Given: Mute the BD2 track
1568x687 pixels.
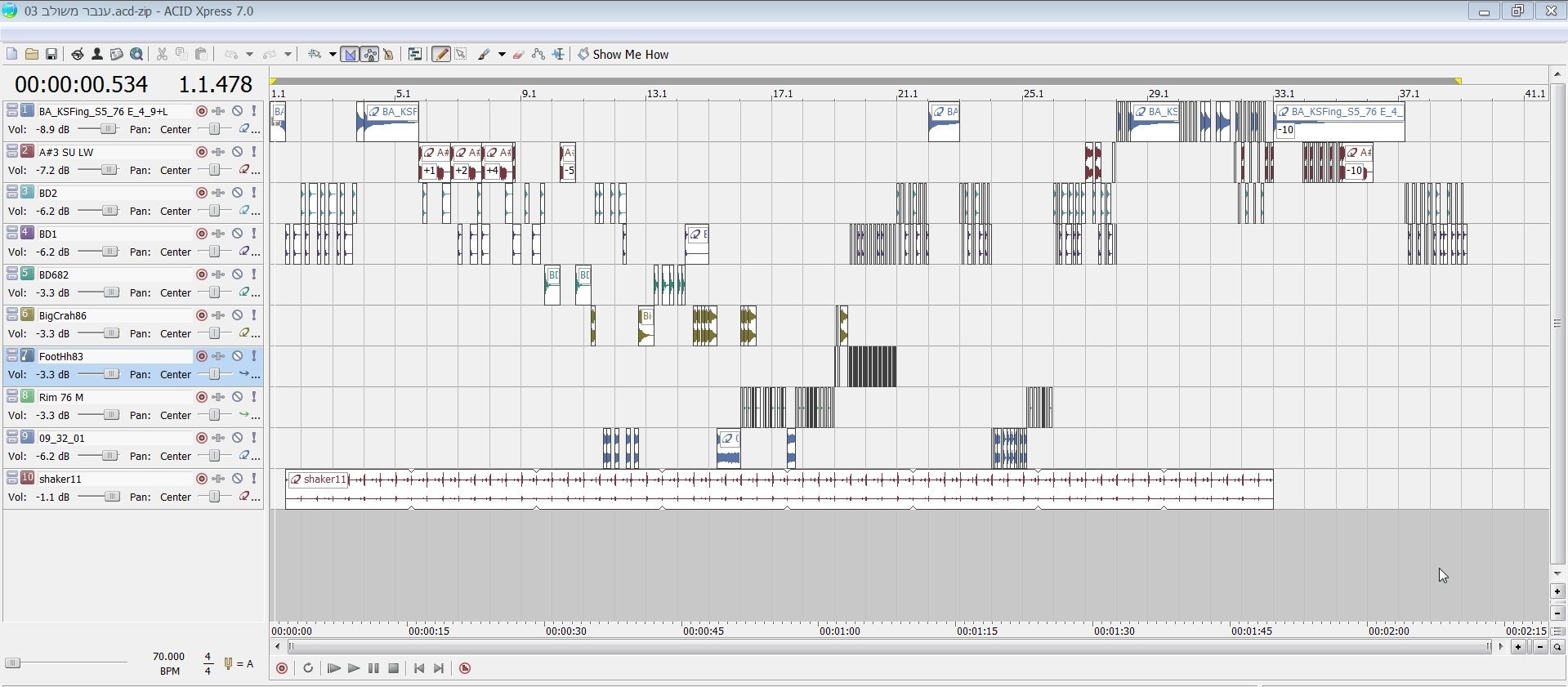Looking at the screenshot, I should pyautogui.click(x=237, y=193).
